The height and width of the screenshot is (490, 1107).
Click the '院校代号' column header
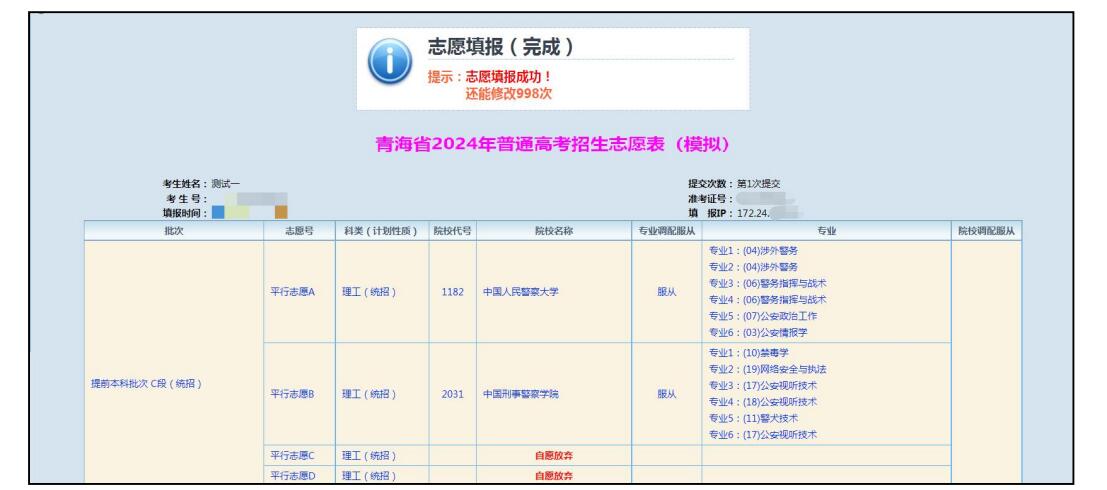point(453,231)
